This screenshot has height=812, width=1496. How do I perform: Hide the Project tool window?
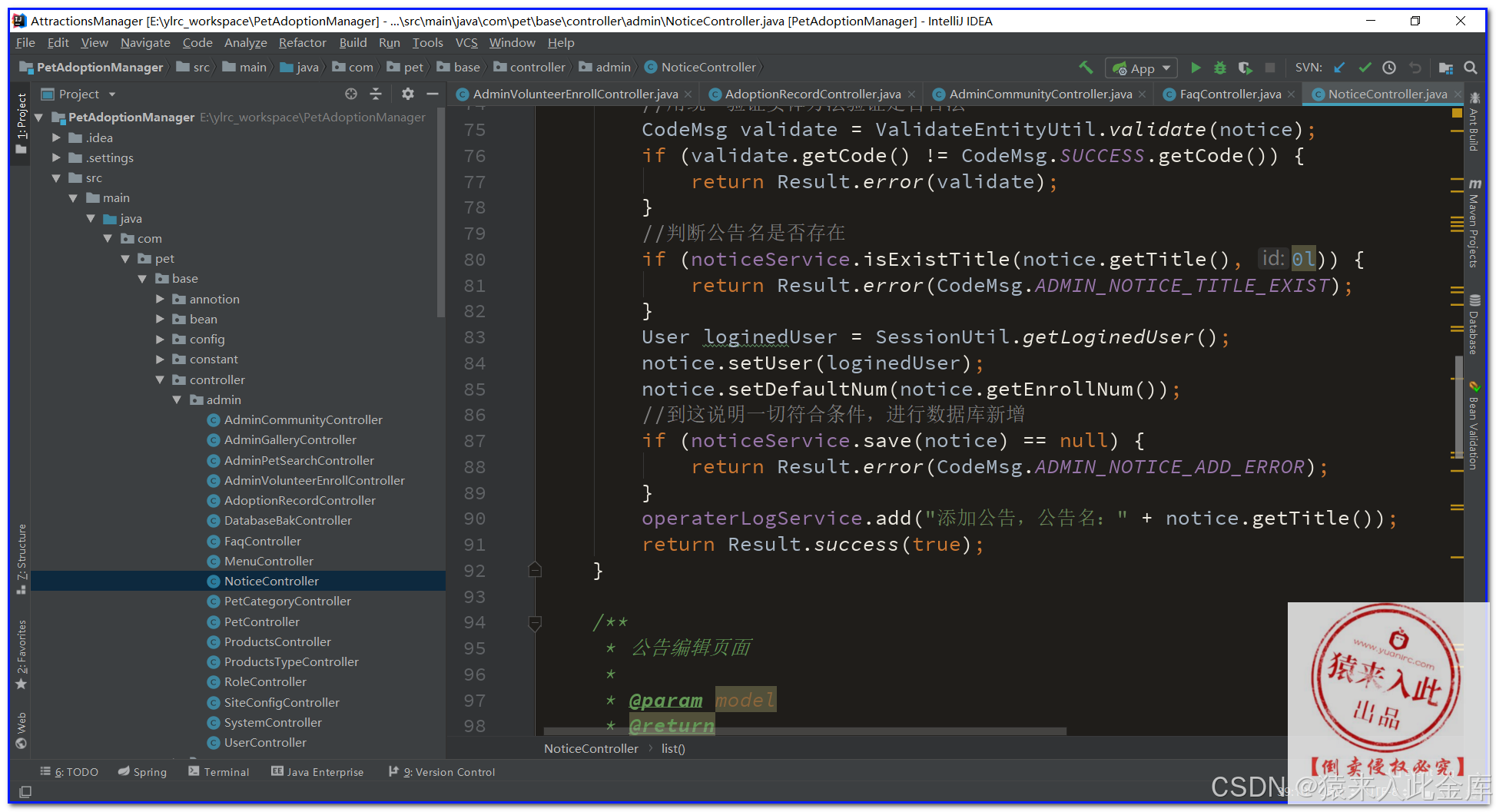click(x=433, y=94)
